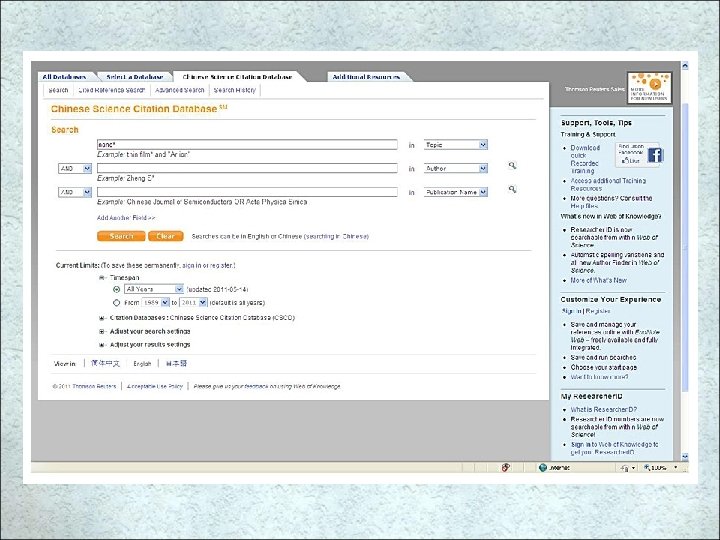The height and width of the screenshot is (540, 720).
Task: Go to Cited Reference Search
Action: tap(112, 90)
